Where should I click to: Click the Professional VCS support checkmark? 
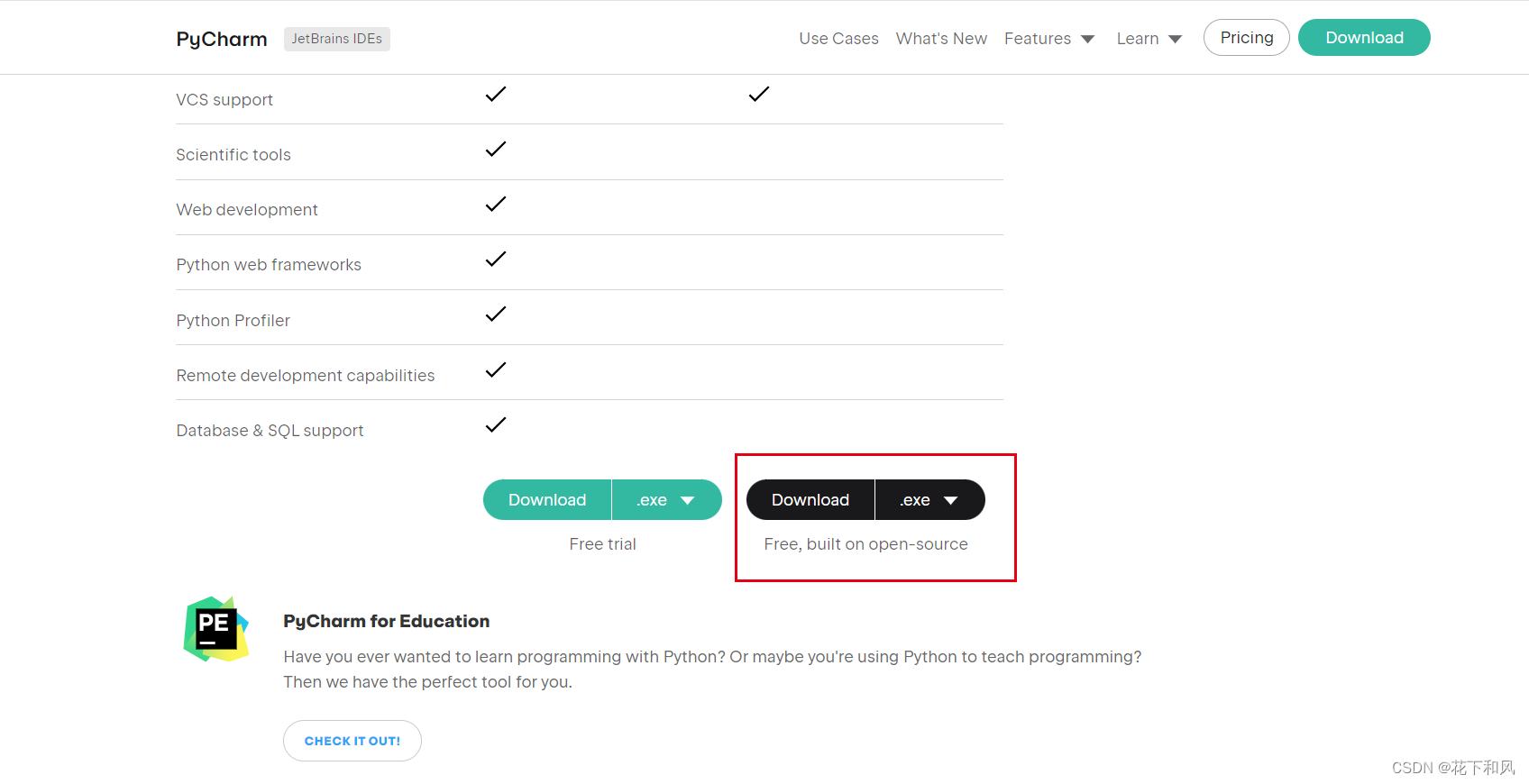pos(496,94)
